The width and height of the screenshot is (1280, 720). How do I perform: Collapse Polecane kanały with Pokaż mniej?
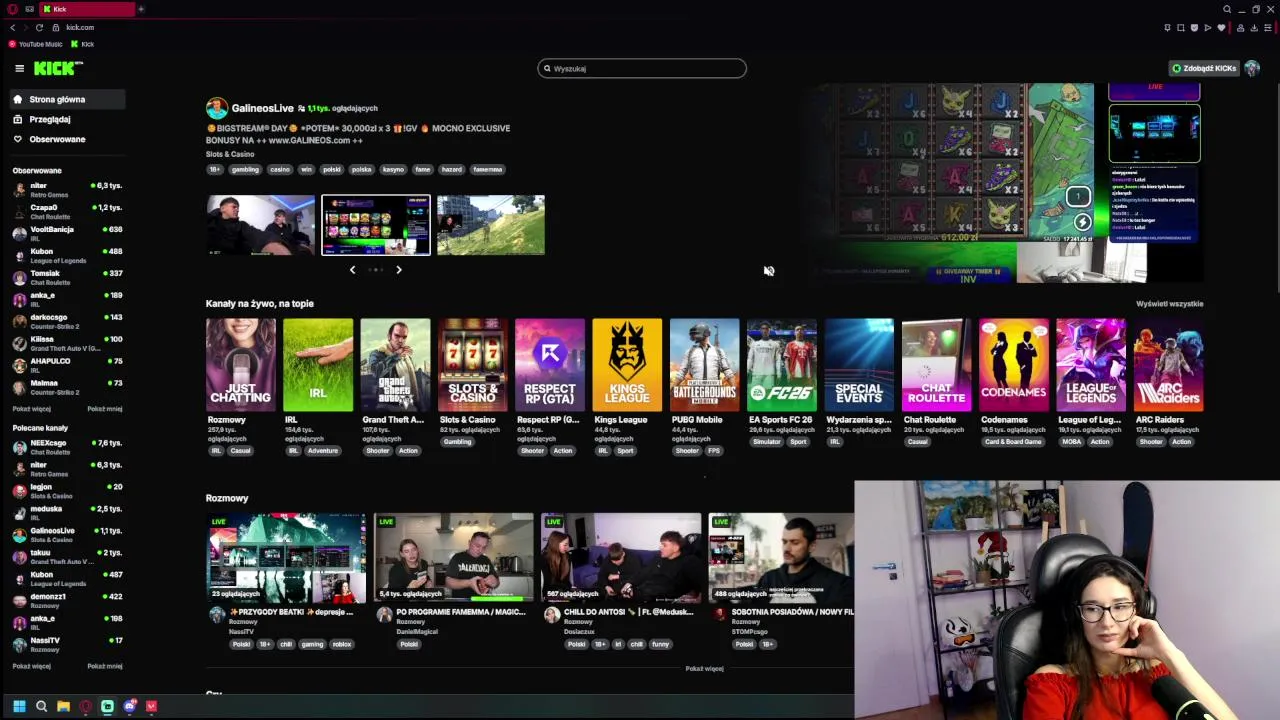[x=105, y=666]
